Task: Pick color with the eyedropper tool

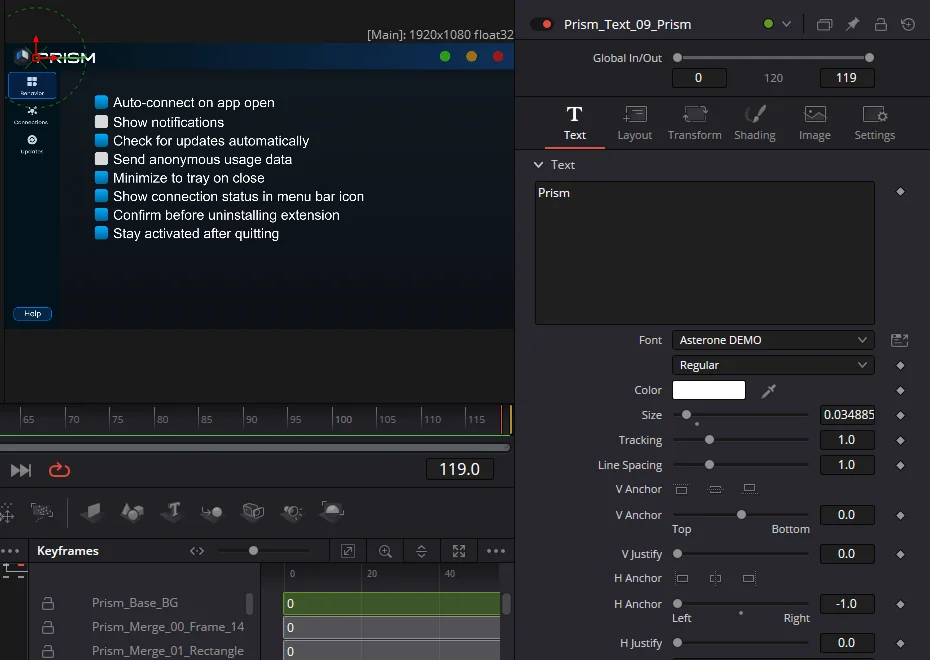Action: pos(769,390)
